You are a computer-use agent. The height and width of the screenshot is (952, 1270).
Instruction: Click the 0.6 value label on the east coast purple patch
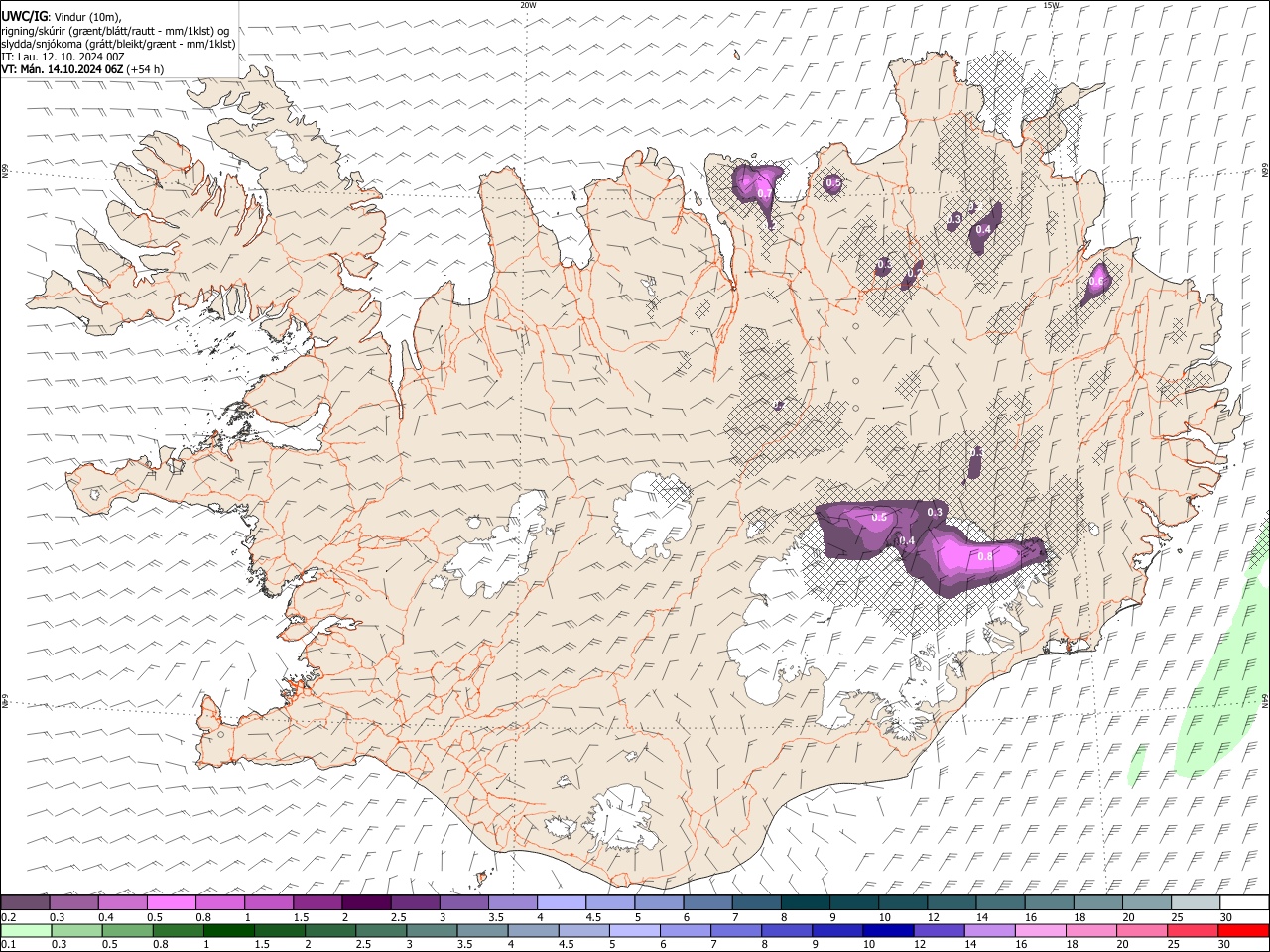coord(1095,282)
